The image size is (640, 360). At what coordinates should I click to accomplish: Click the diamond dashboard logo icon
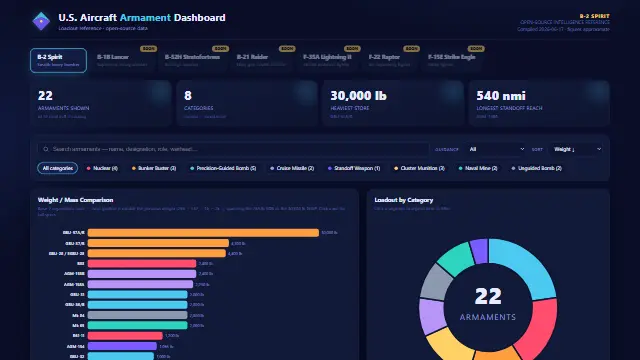(x=41, y=21)
